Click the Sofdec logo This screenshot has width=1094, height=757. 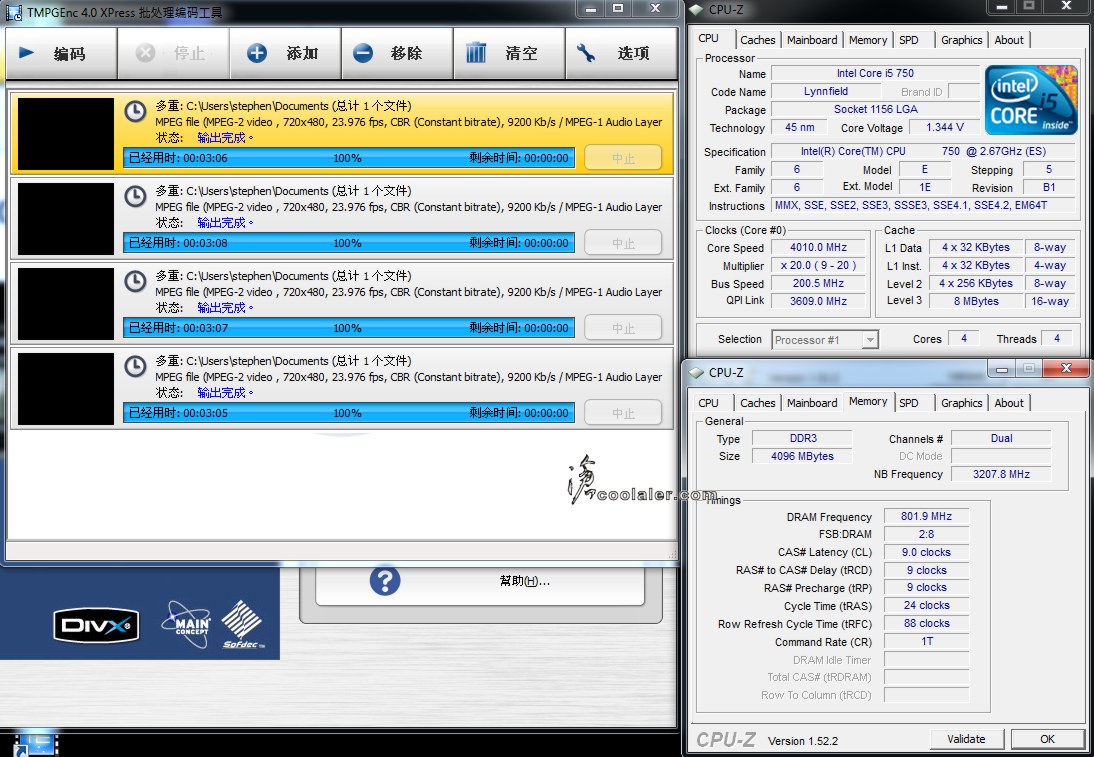click(242, 624)
